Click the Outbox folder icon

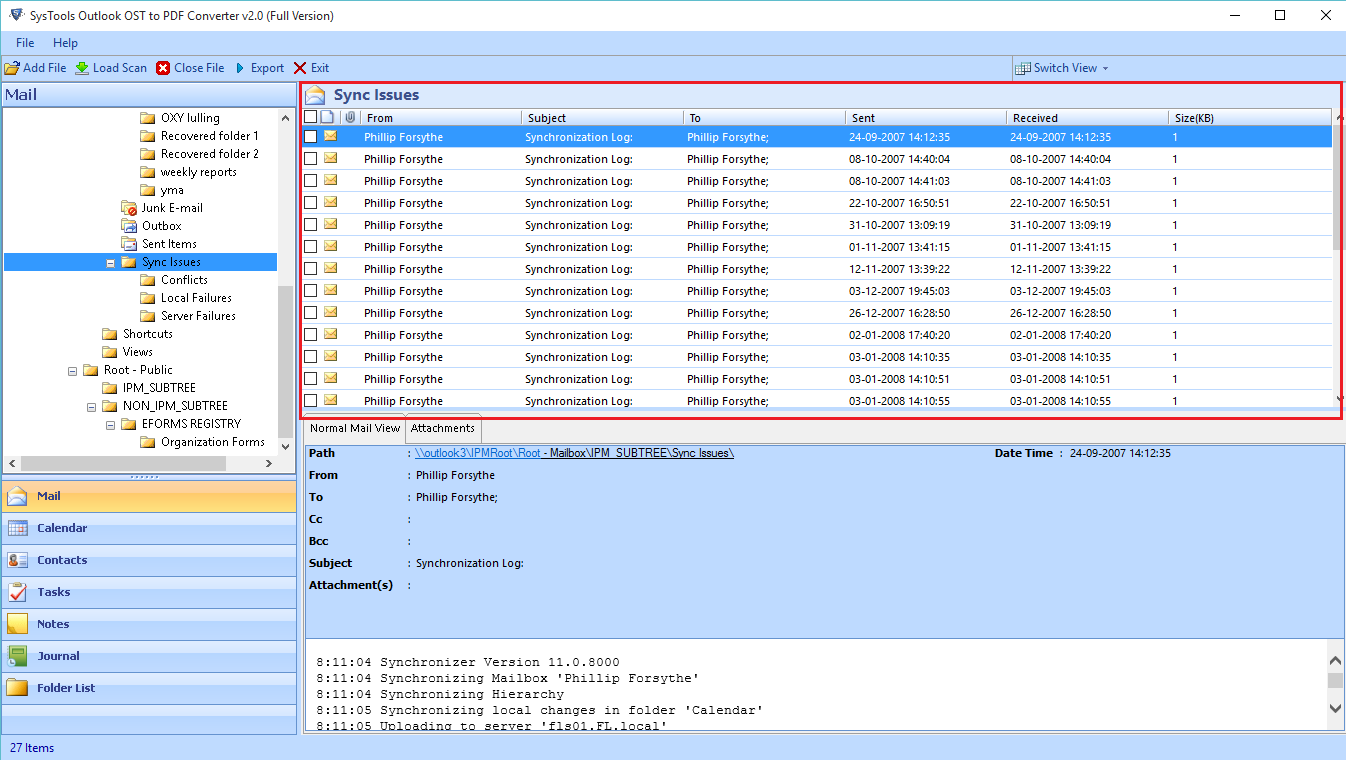click(x=129, y=226)
